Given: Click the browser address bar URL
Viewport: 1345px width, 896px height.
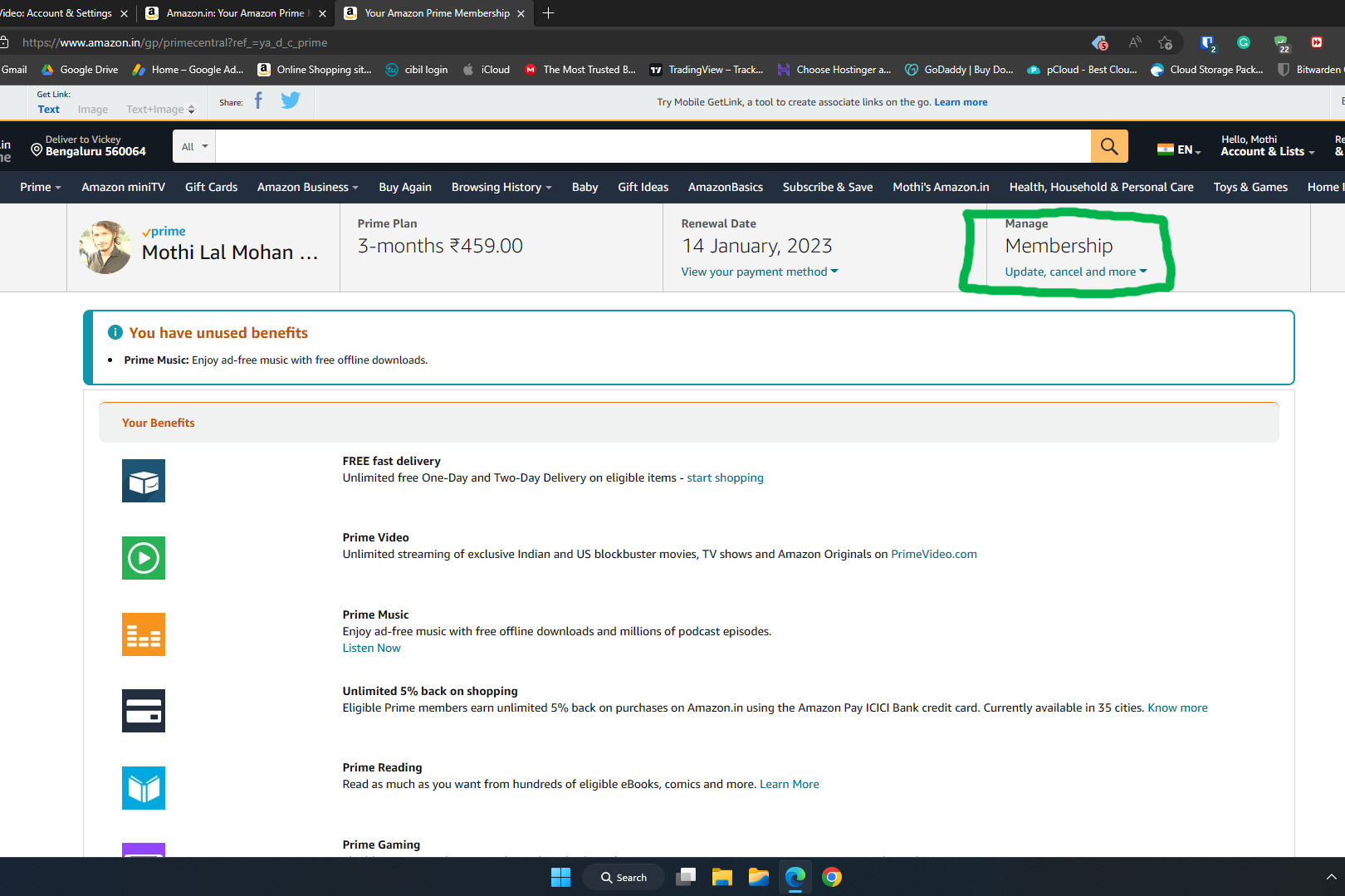Looking at the screenshot, I should coord(174,42).
